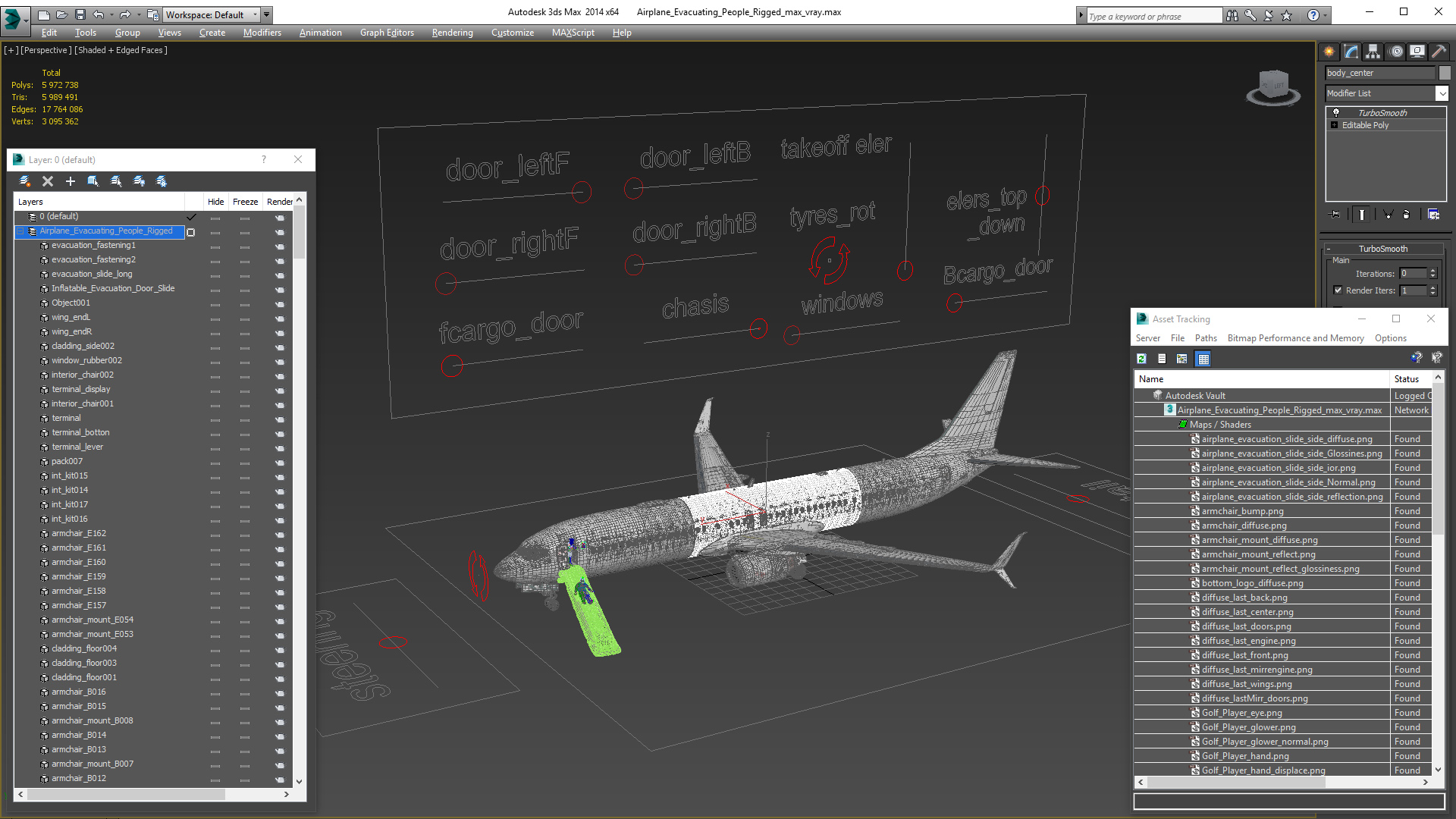This screenshot has height=819, width=1456.
Task: Click the Undo arrow icon
Action: tap(99, 14)
